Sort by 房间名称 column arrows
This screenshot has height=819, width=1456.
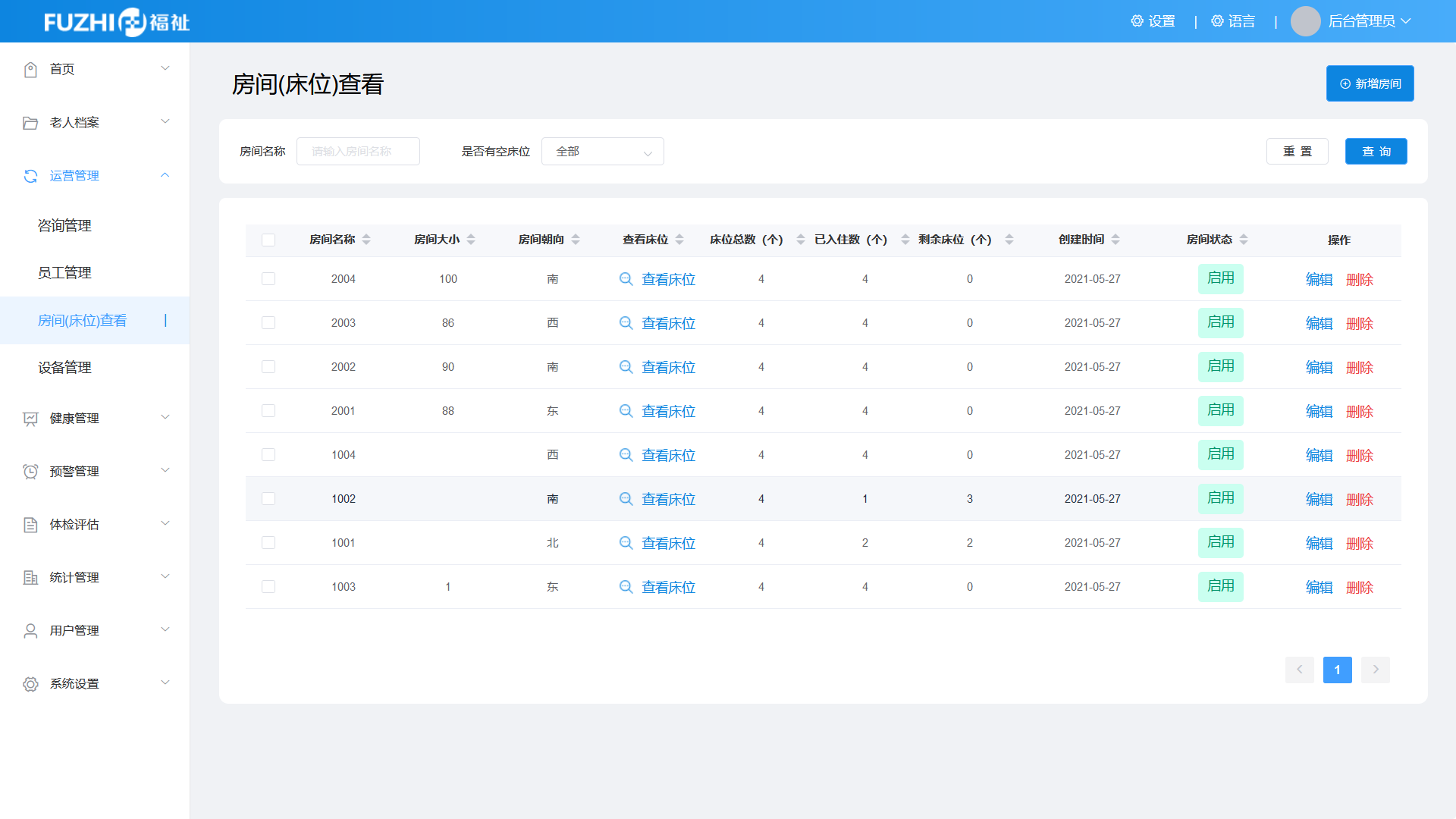click(x=366, y=240)
